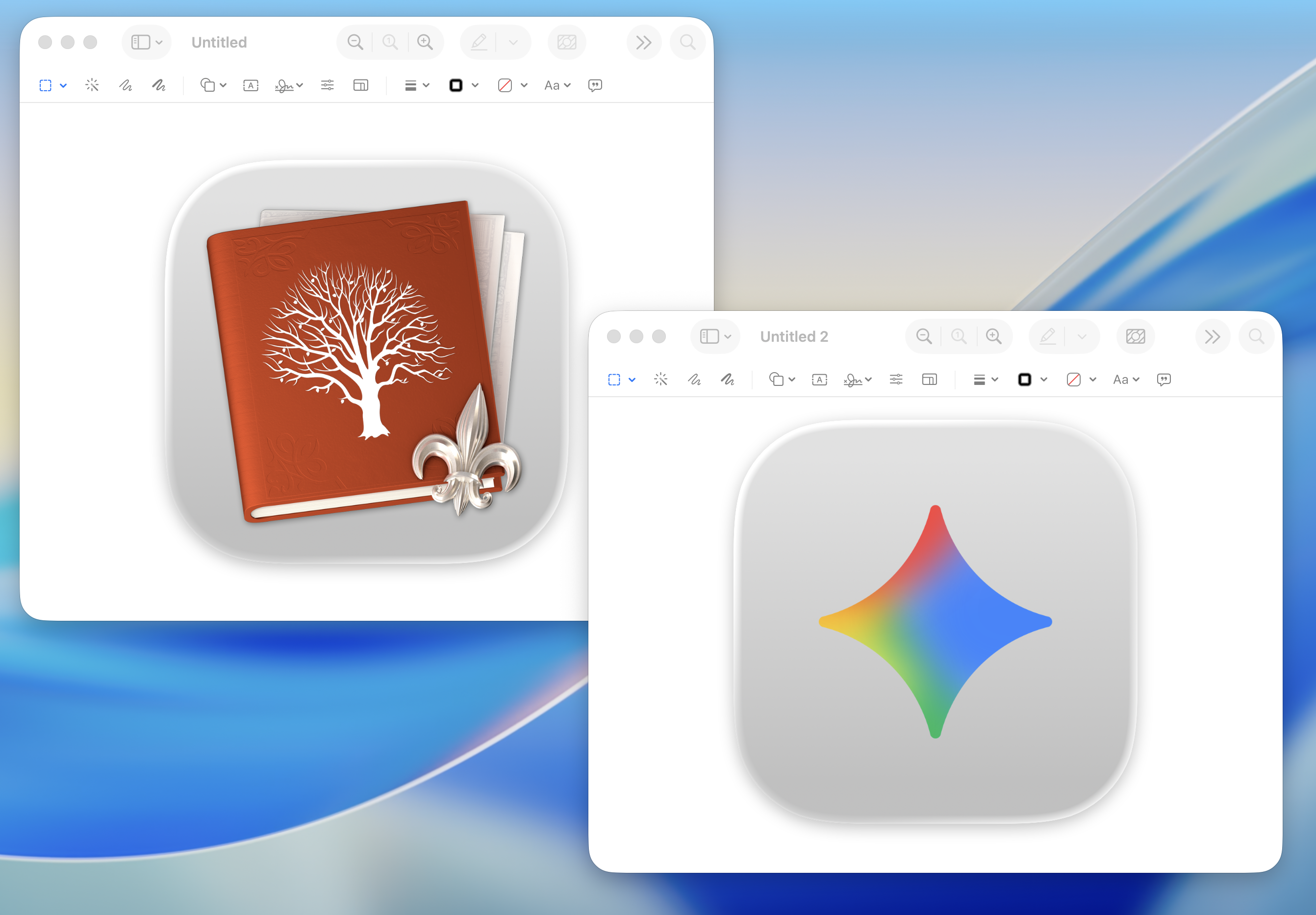Choose the Draw tool in Untitled 2 window
The width and height of the screenshot is (1316, 915).
tap(727, 380)
